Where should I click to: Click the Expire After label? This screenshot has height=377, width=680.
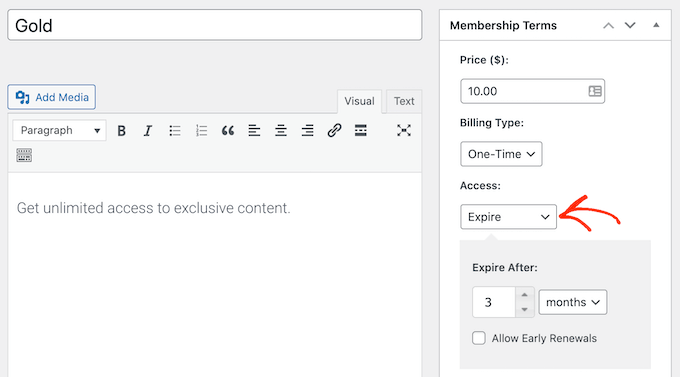pos(505,268)
